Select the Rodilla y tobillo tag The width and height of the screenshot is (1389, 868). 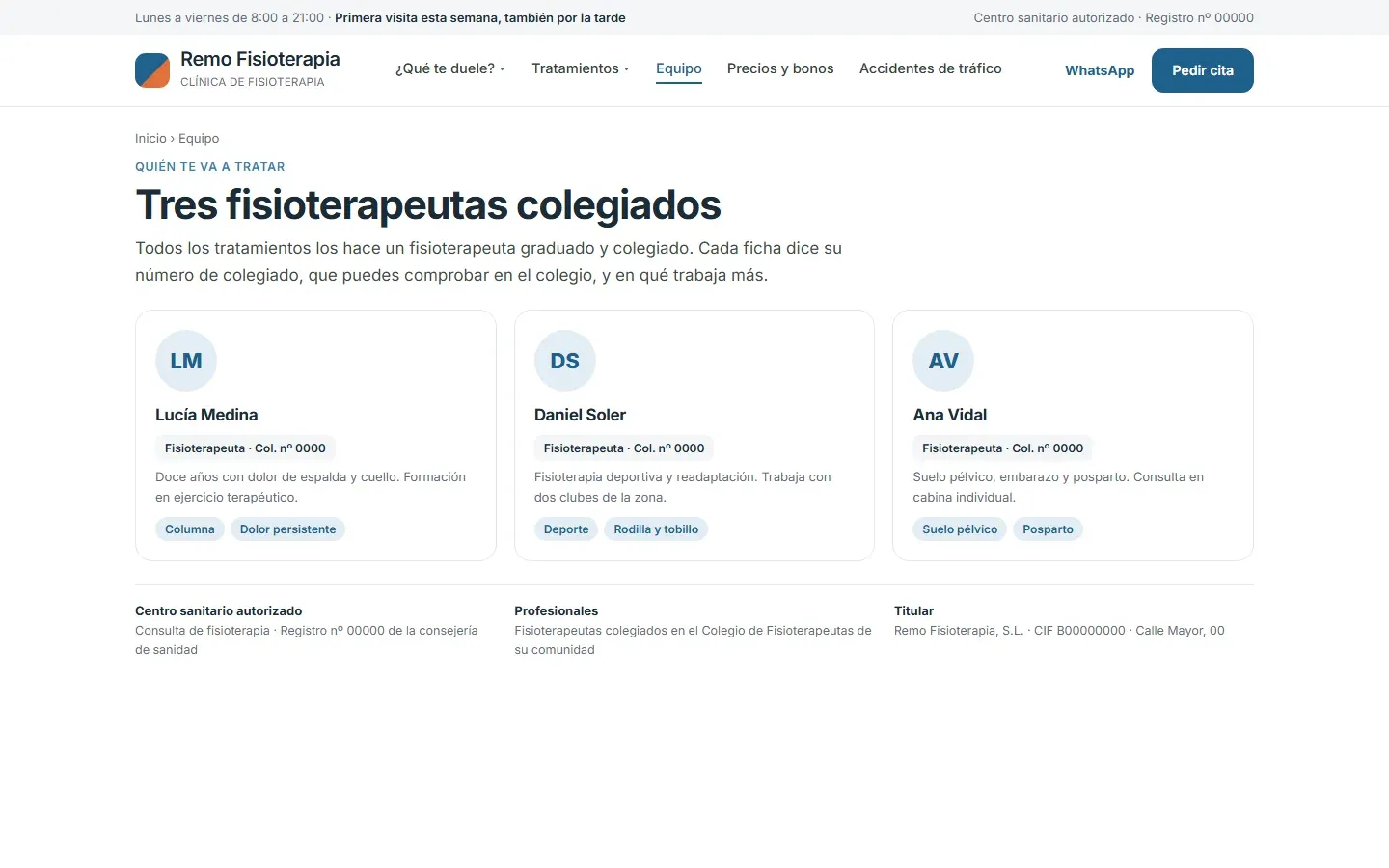coord(656,529)
